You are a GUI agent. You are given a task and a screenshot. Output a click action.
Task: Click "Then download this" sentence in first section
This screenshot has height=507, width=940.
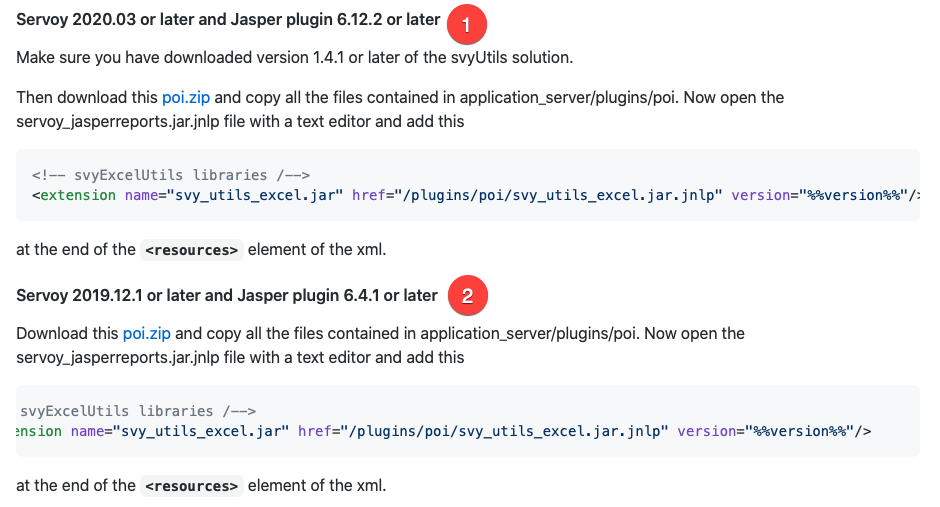coord(88,98)
